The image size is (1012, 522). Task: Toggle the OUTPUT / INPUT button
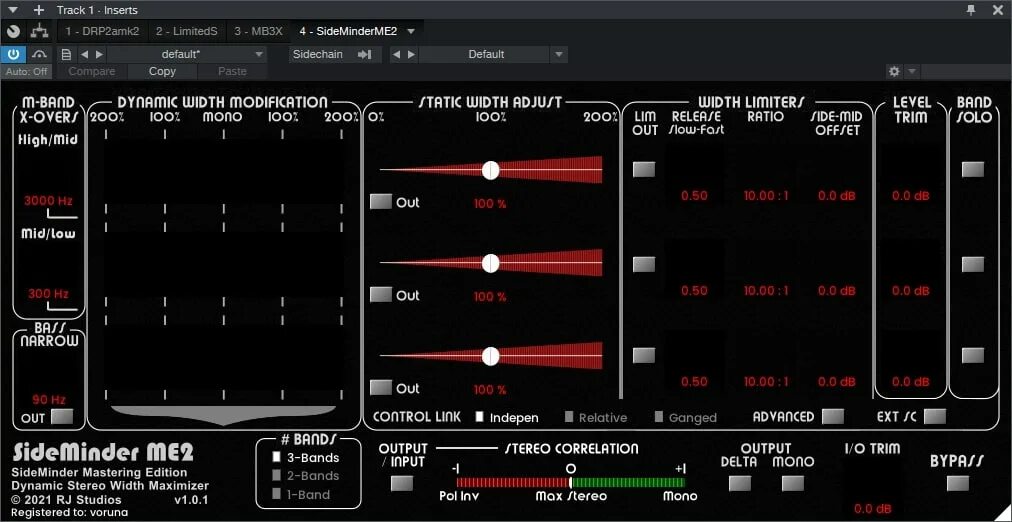402,483
